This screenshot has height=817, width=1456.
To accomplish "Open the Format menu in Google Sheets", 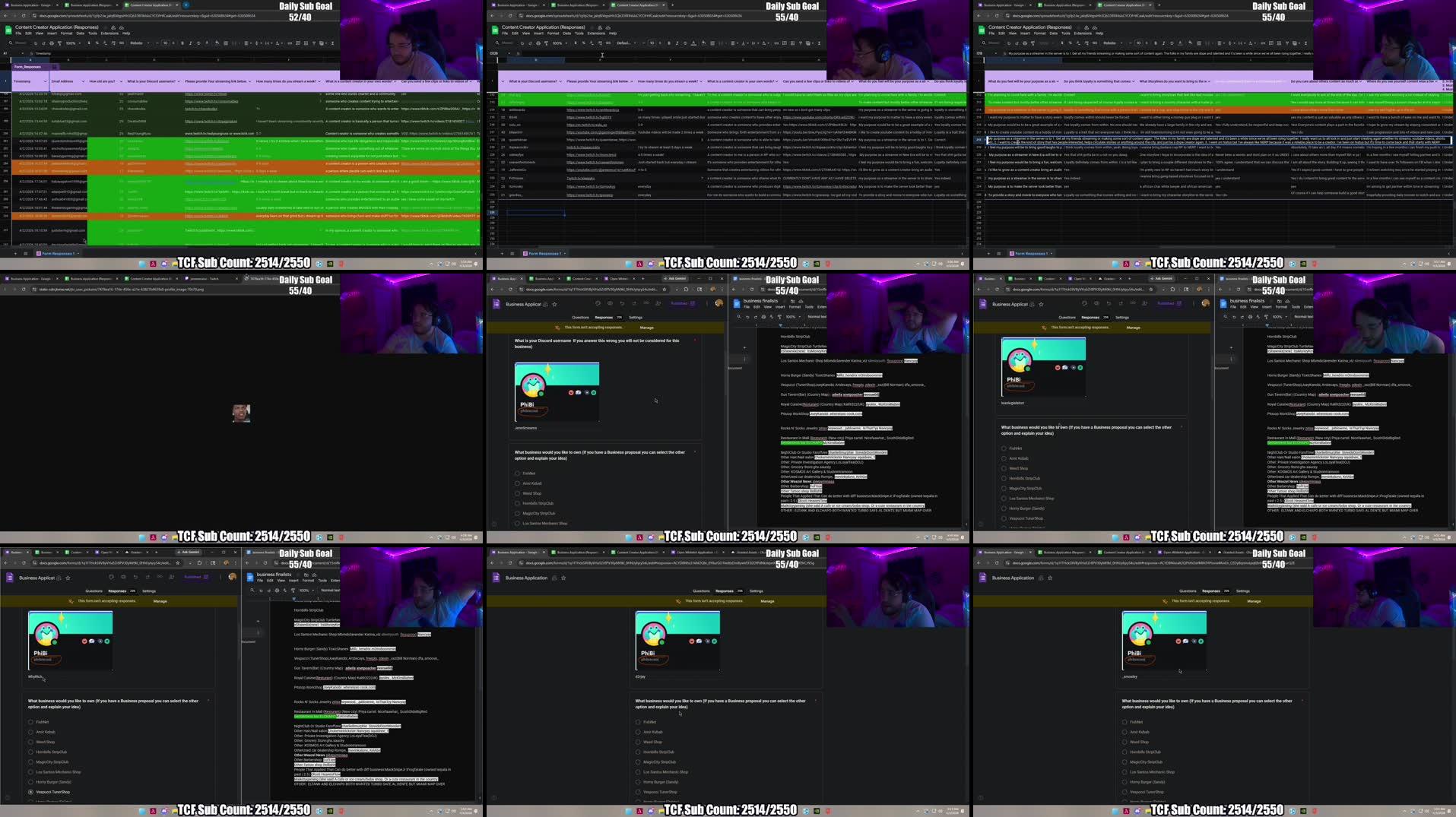I will click(x=67, y=33).
